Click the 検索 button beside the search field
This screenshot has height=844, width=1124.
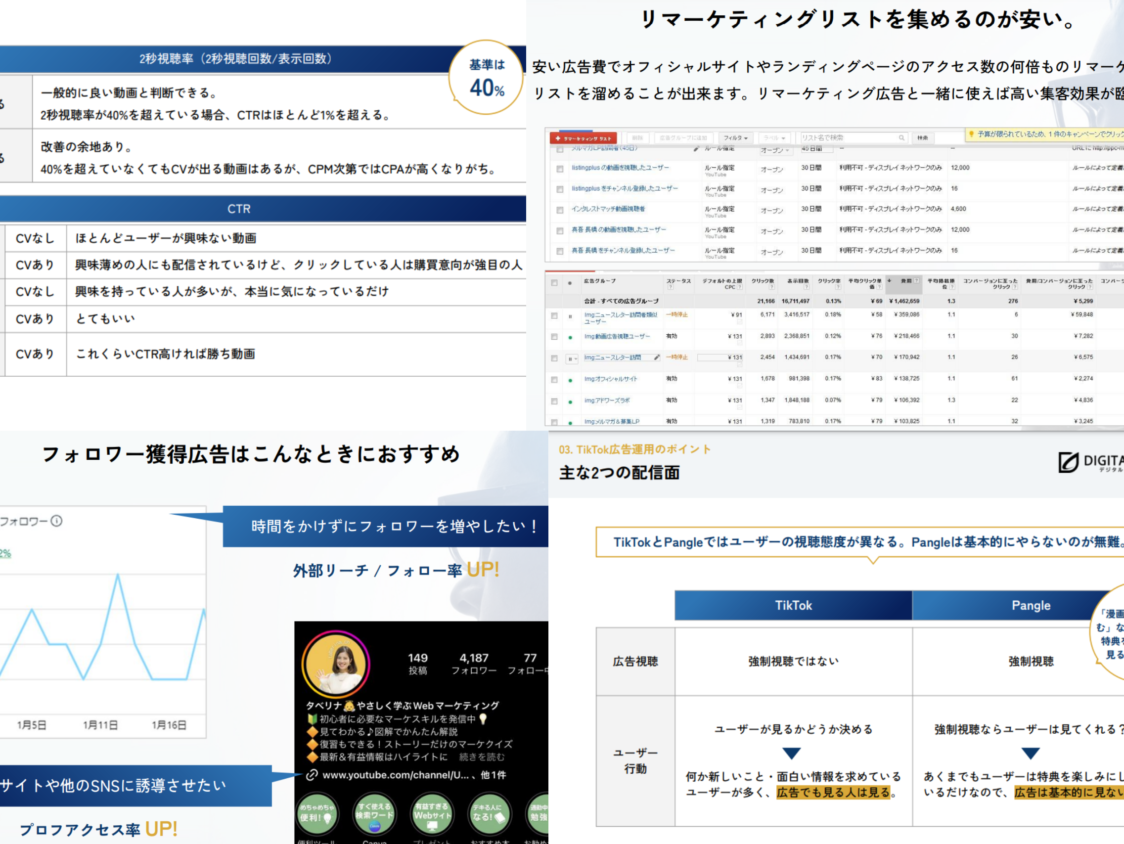923,138
